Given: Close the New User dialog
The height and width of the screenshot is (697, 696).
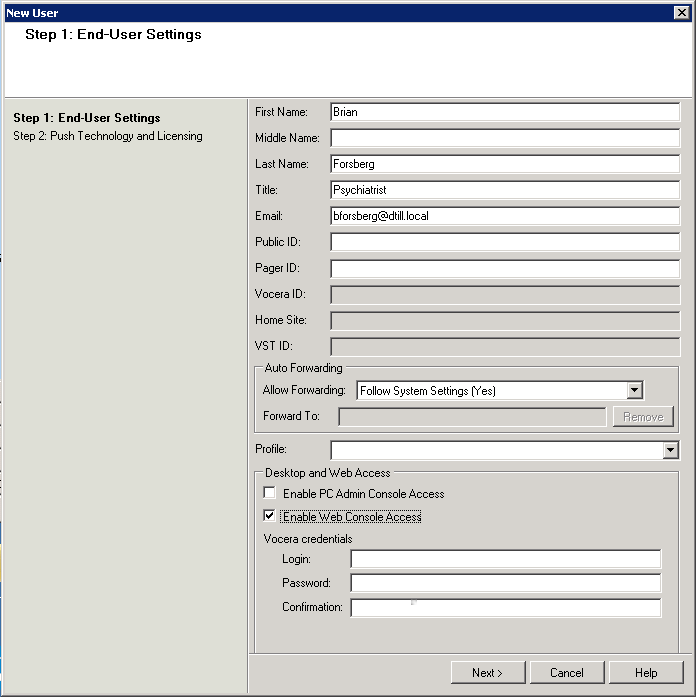Looking at the screenshot, I should pos(681,12).
